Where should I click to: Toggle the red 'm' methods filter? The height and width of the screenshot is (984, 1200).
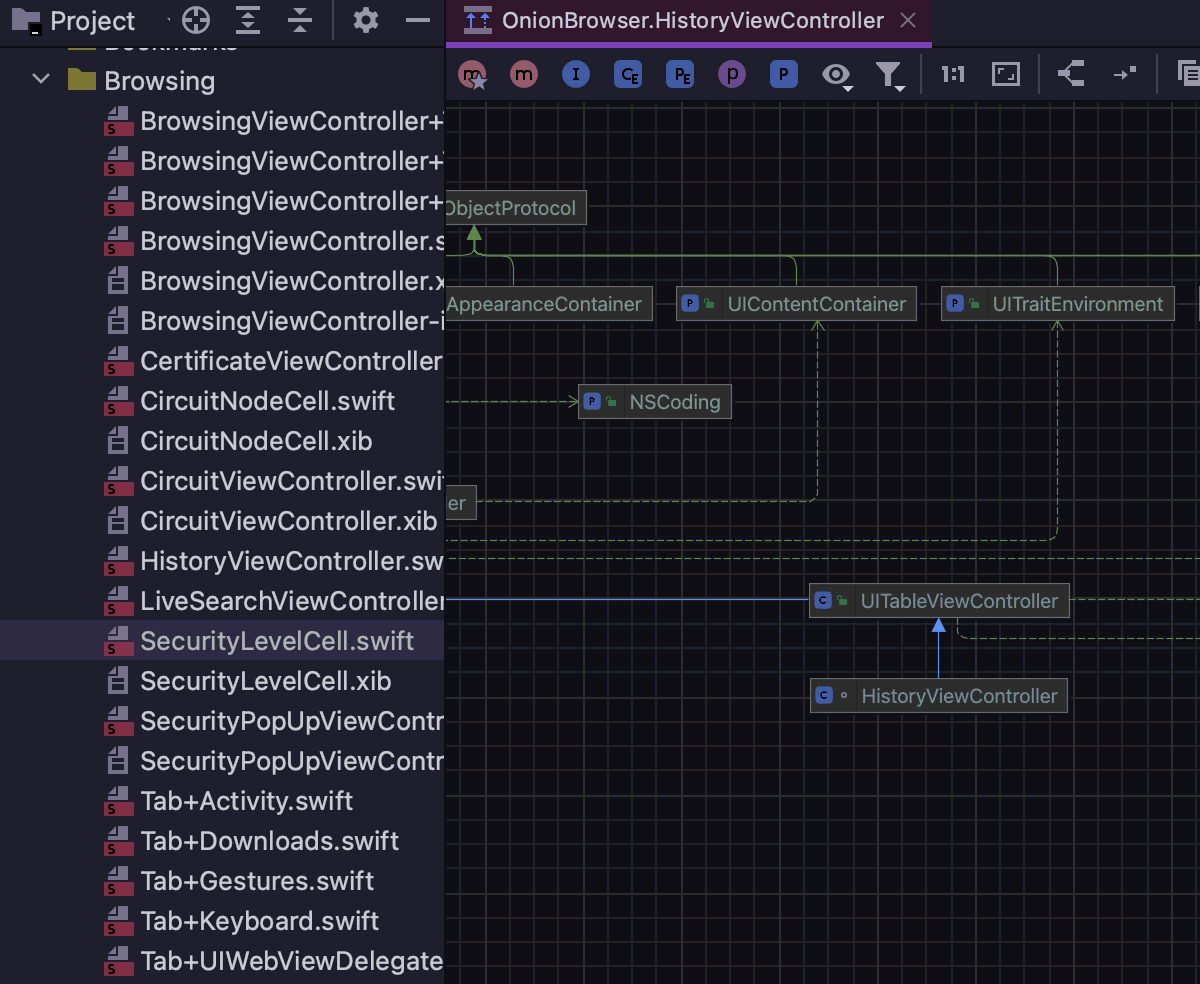pyautogui.click(x=524, y=75)
